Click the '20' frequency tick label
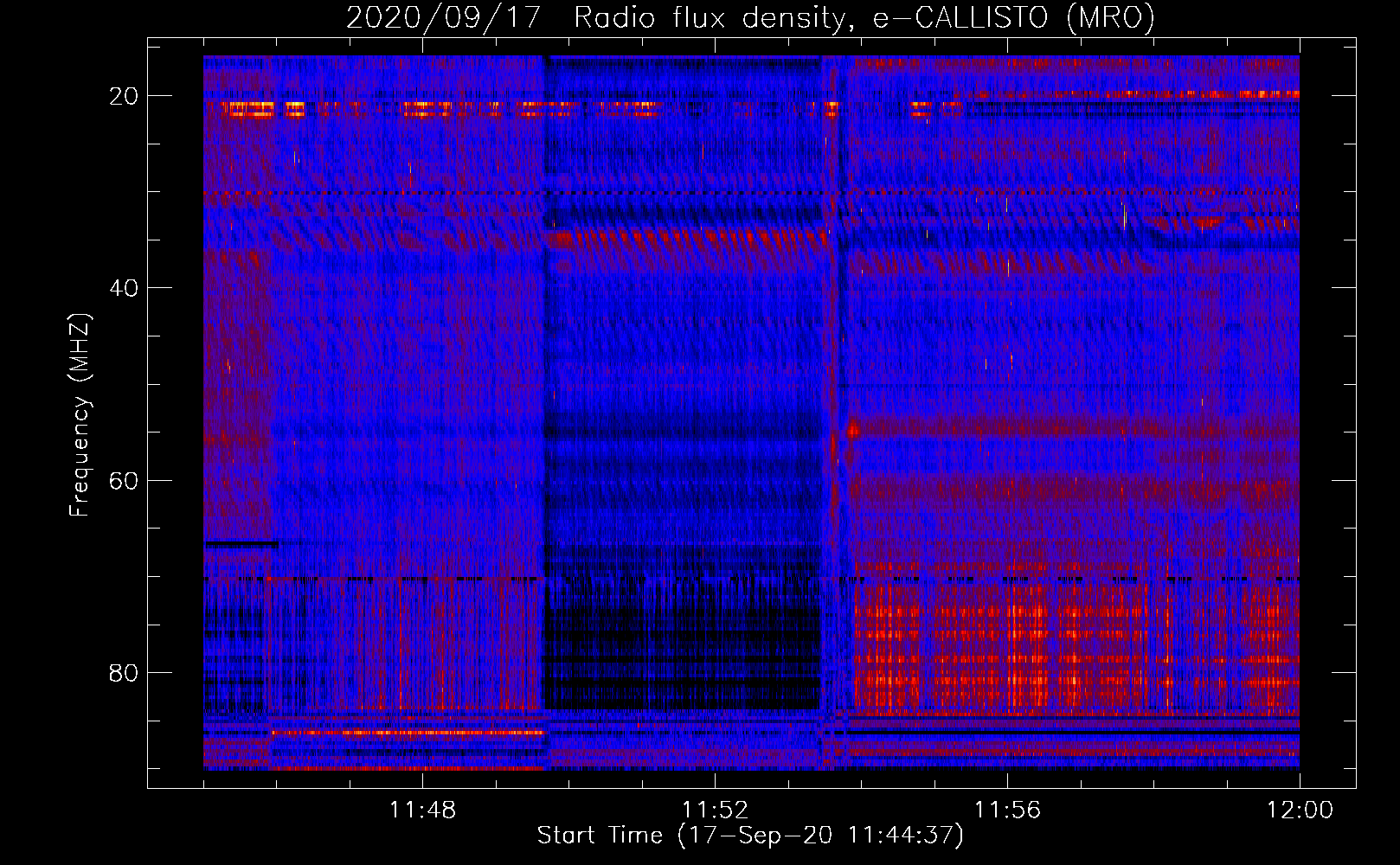The width and height of the screenshot is (1400, 865). click(124, 96)
